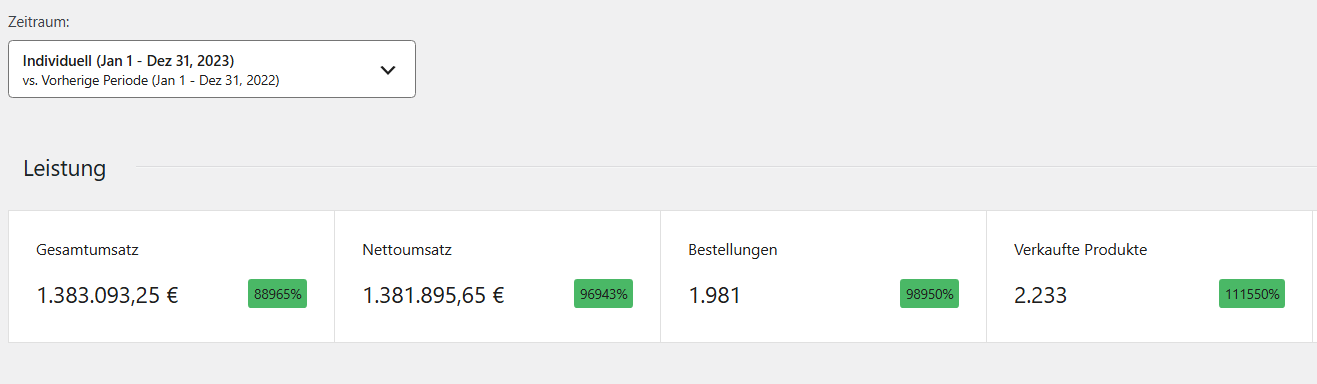Click the partially visible card at right edge
The height and width of the screenshot is (384, 1317).
(x=1315, y=276)
